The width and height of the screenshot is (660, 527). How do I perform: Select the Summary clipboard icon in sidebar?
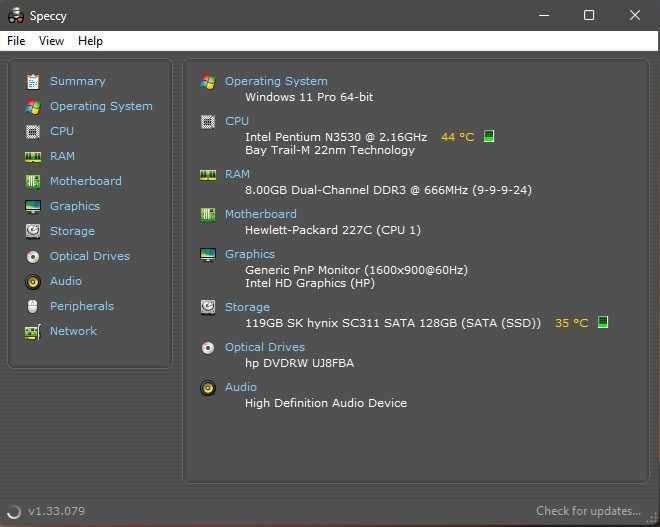tap(33, 82)
